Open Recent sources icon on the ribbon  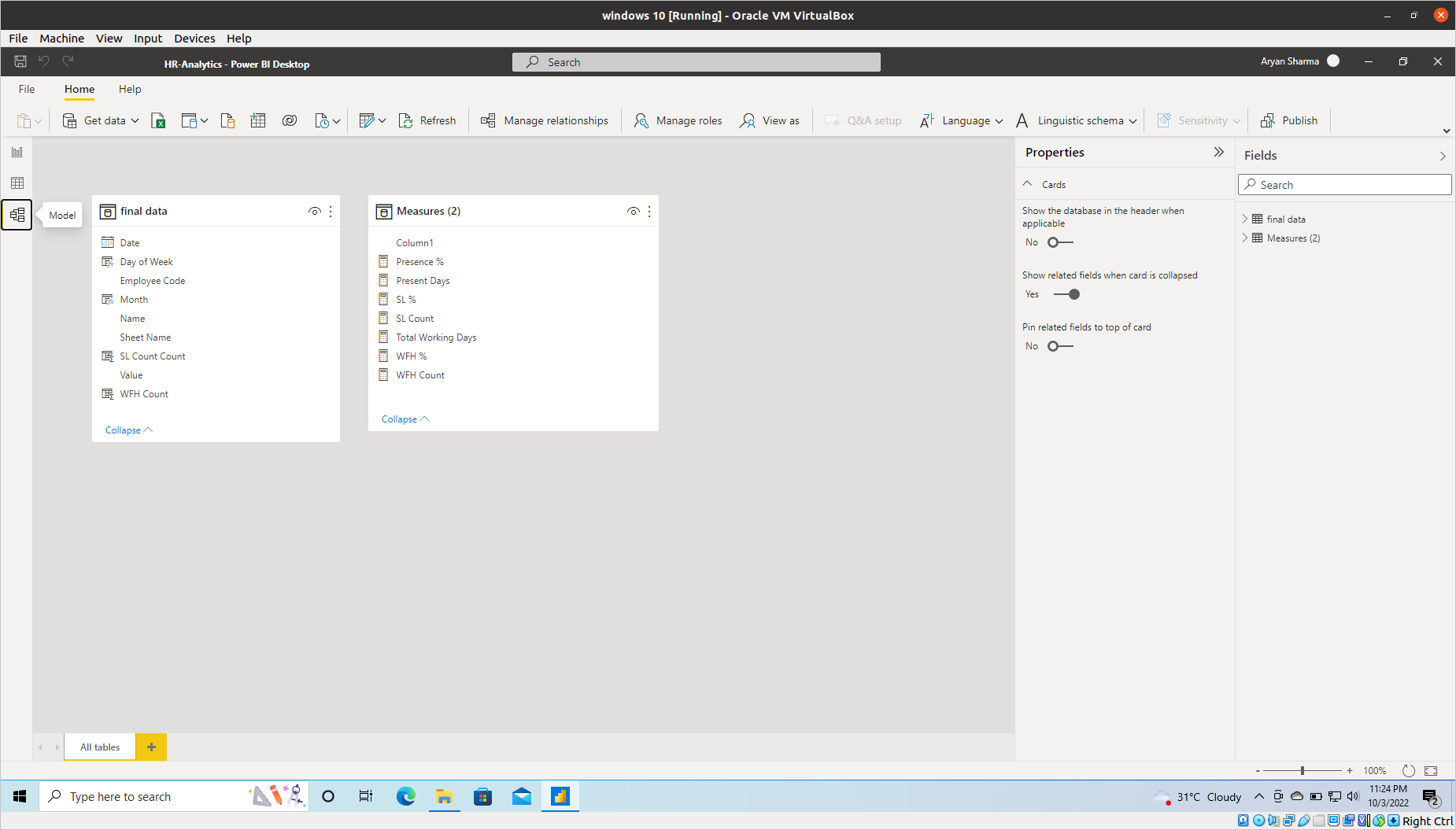pyautogui.click(x=323, y=120)
